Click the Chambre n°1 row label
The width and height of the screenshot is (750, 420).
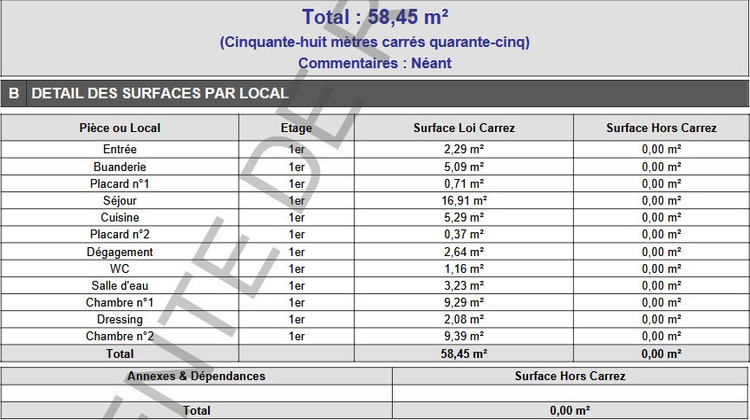120,303
